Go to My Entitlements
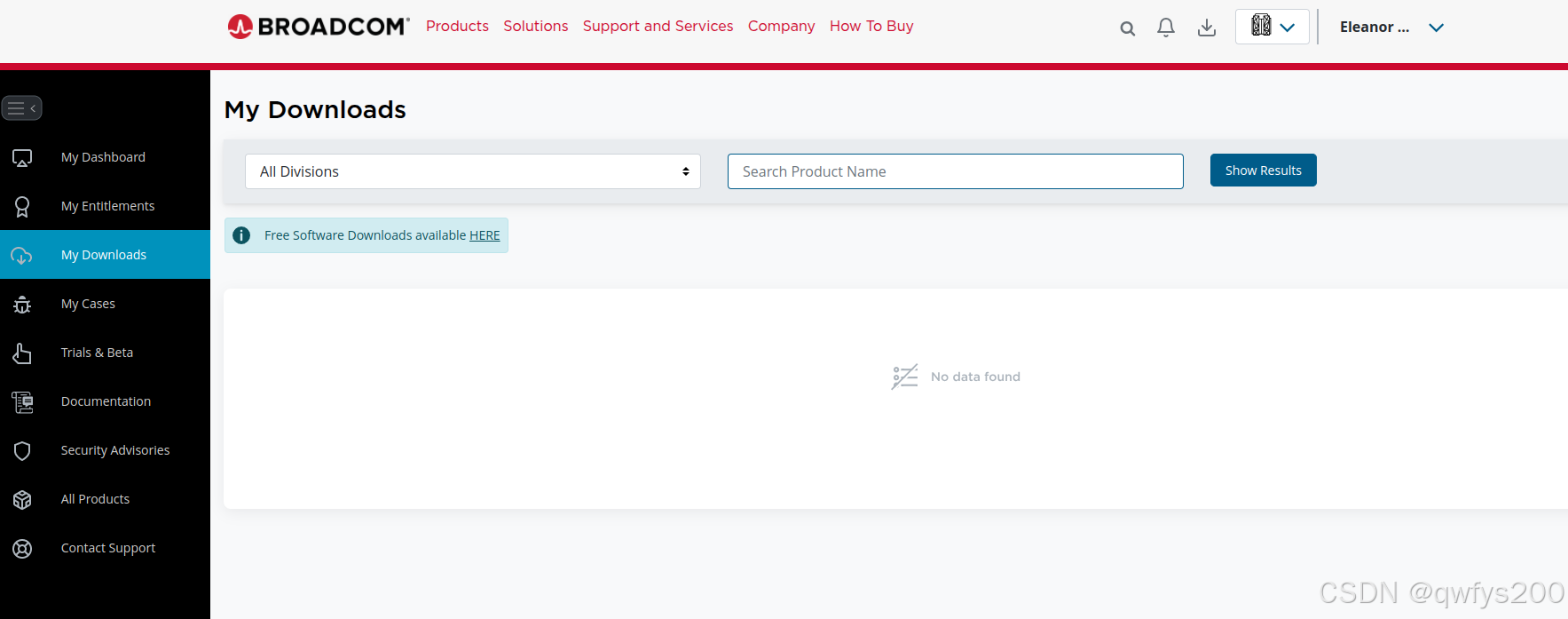1568x619 pixels. coord(105,206)
